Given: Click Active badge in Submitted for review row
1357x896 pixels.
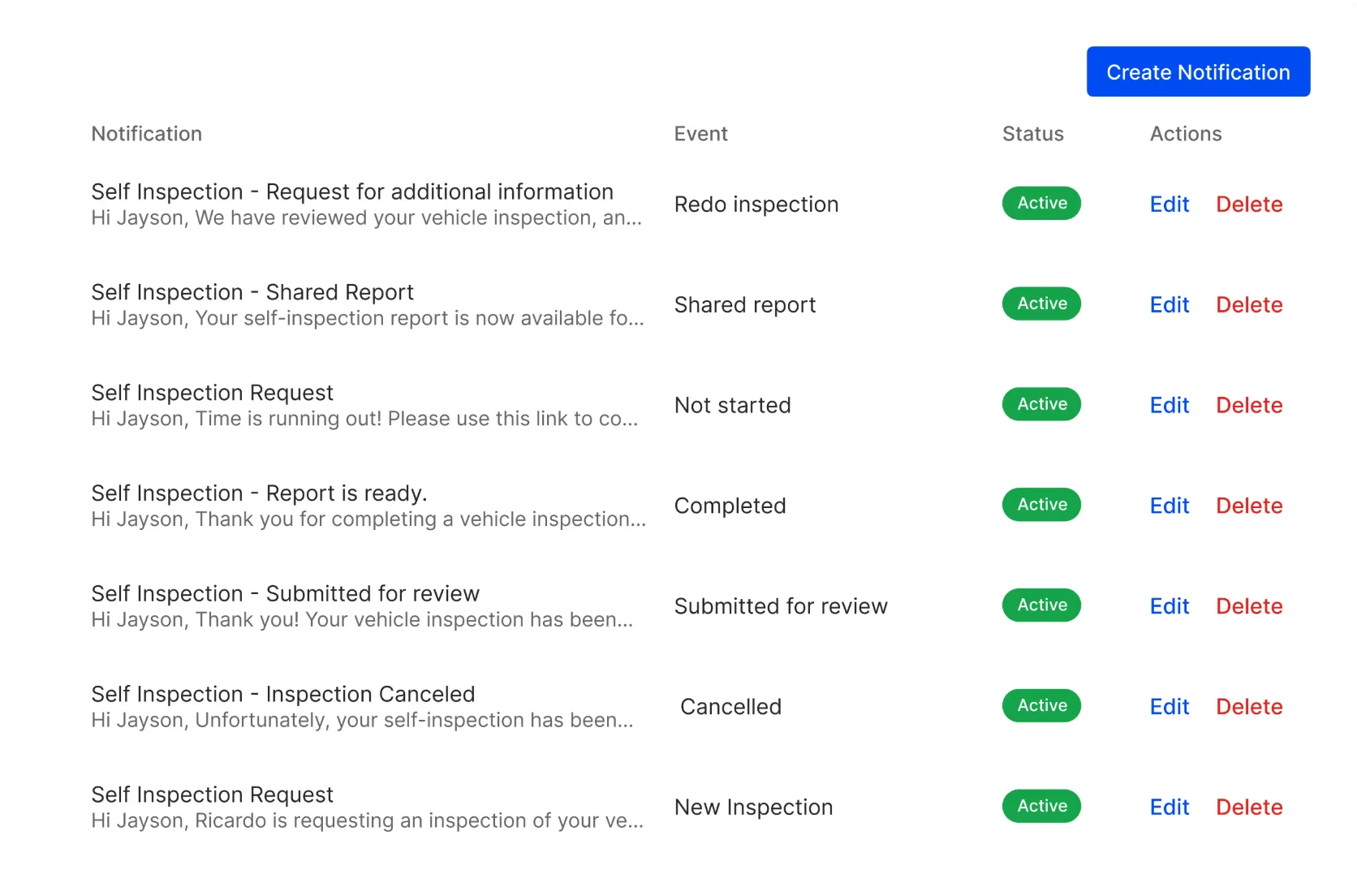Looking at the screenshot, I should [1041, 605].
